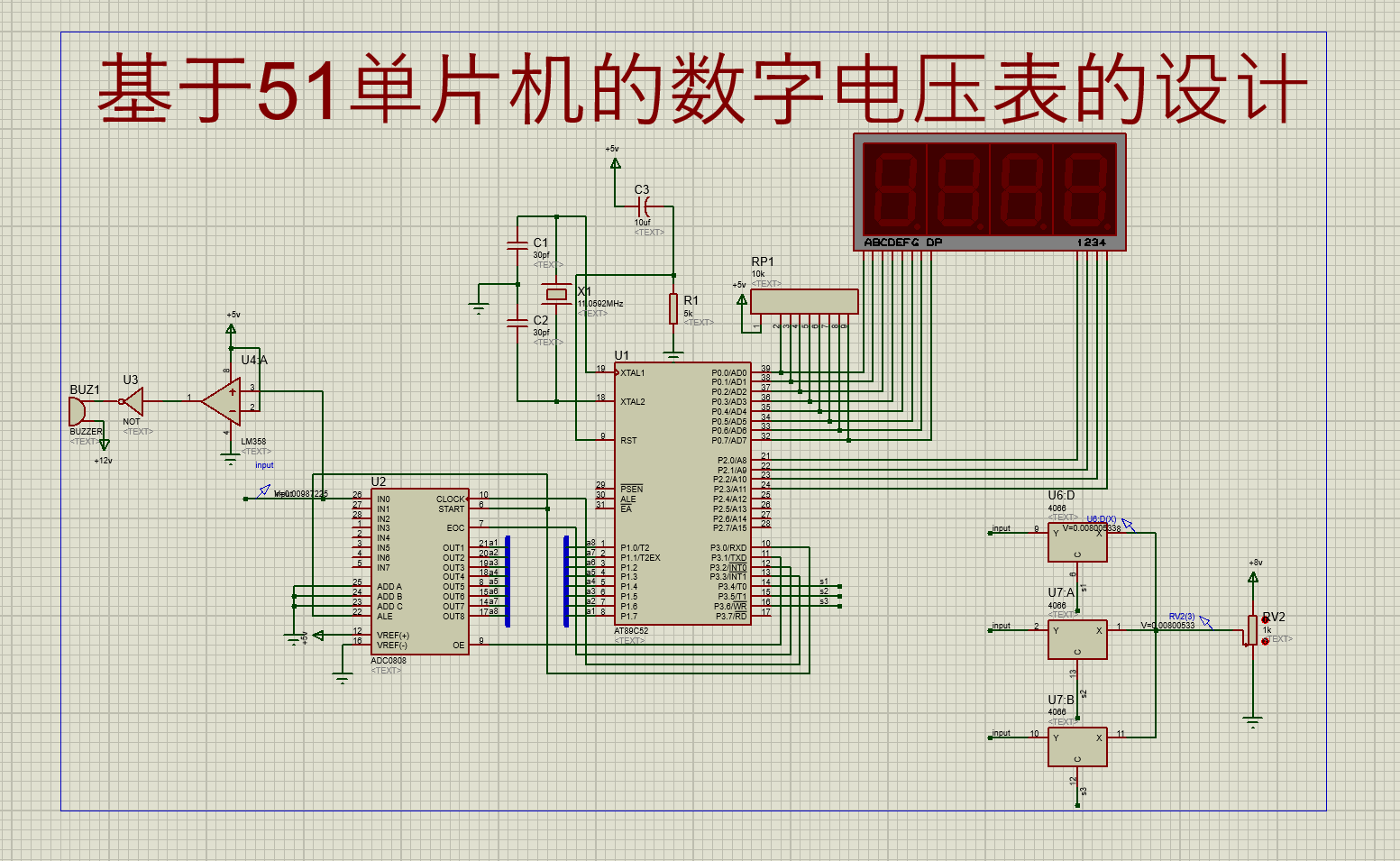Select the 4066 switch U7:A

click(1078, 637)
